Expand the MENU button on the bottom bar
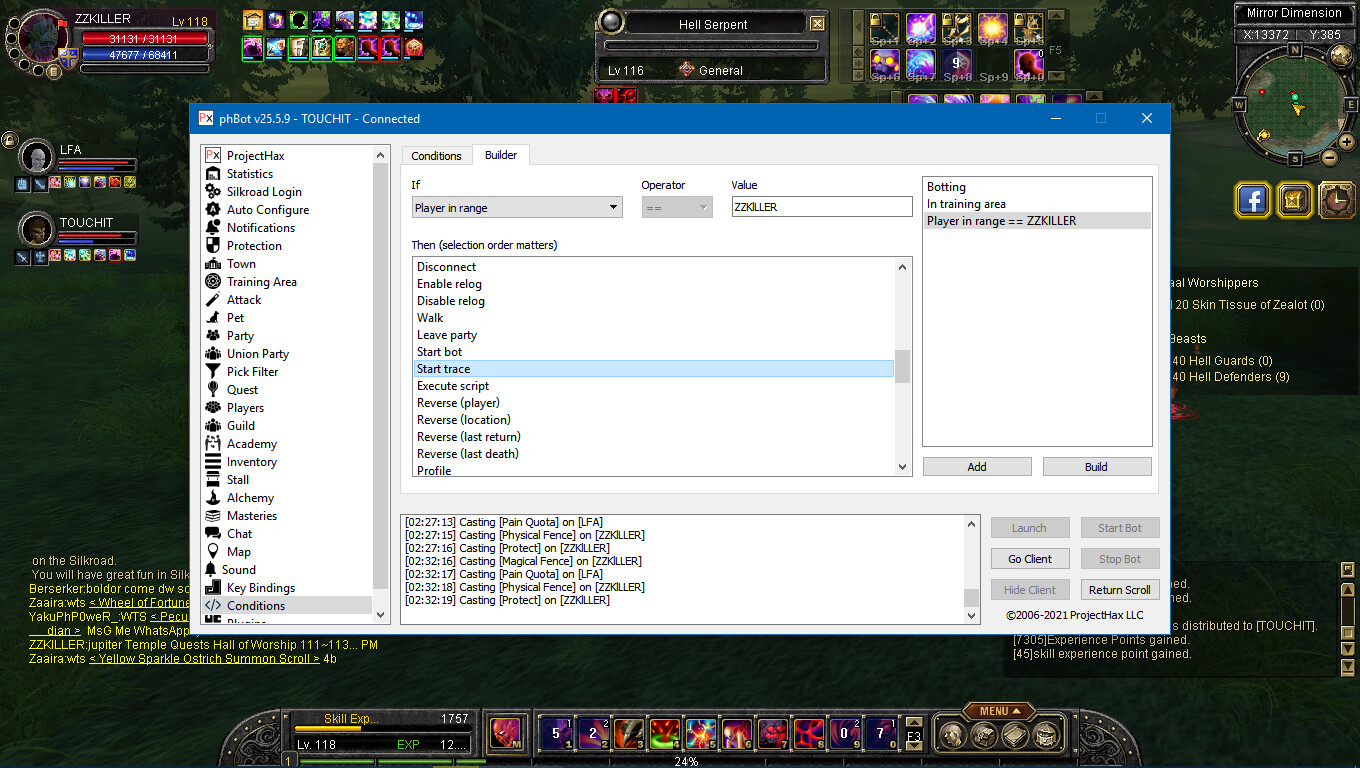Screen dimensions: 1360x768 click(1000, 711)
